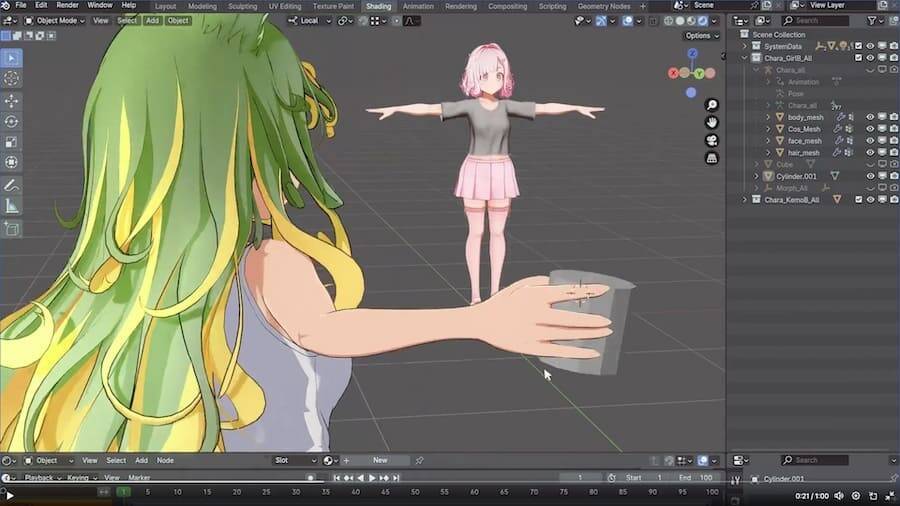Screen dimensions: 900x506
Task: Select the Measure tool
Action: pos(12,206)
